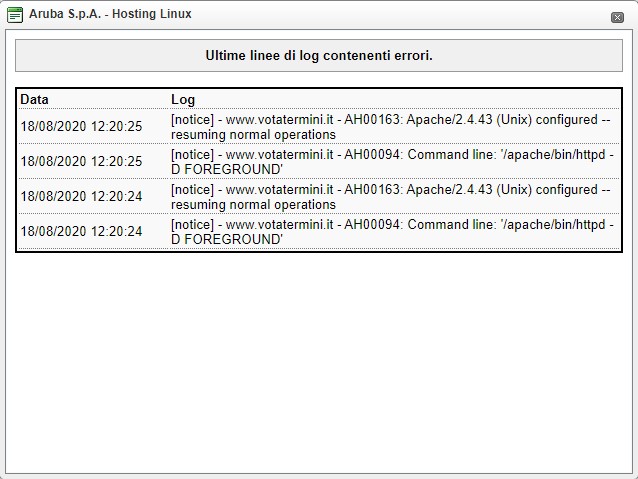Select the first row's 18/08/2020 12:20:25 date
This screenshot has width=638, height=479.
coord(81,126)
